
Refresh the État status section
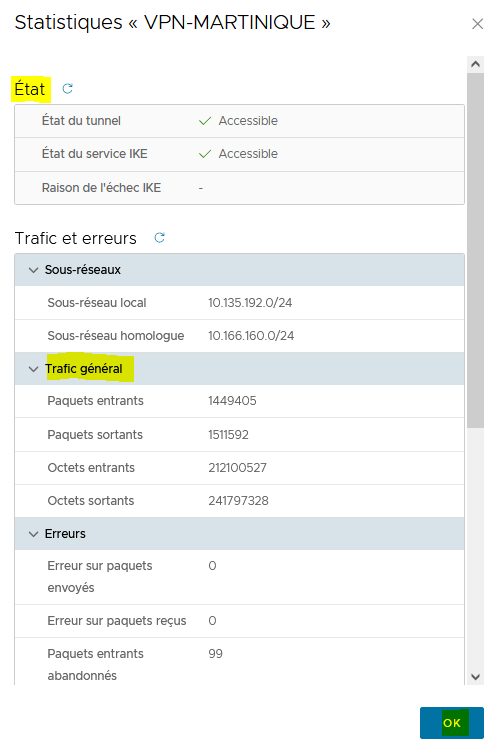(x=67, y=88)
